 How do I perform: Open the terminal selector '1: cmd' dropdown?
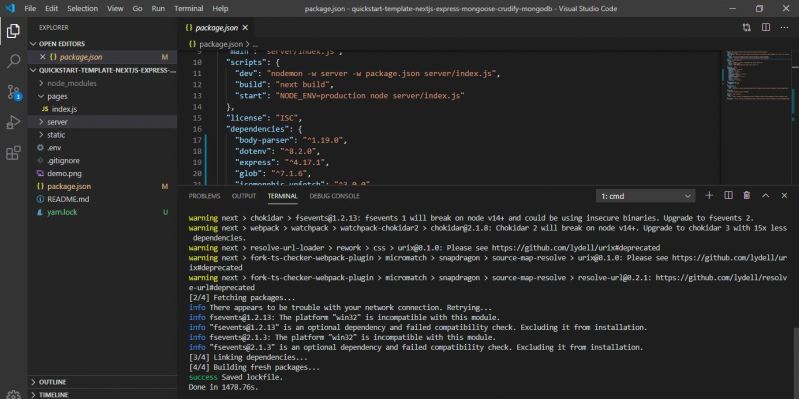(x=645, y=196)
